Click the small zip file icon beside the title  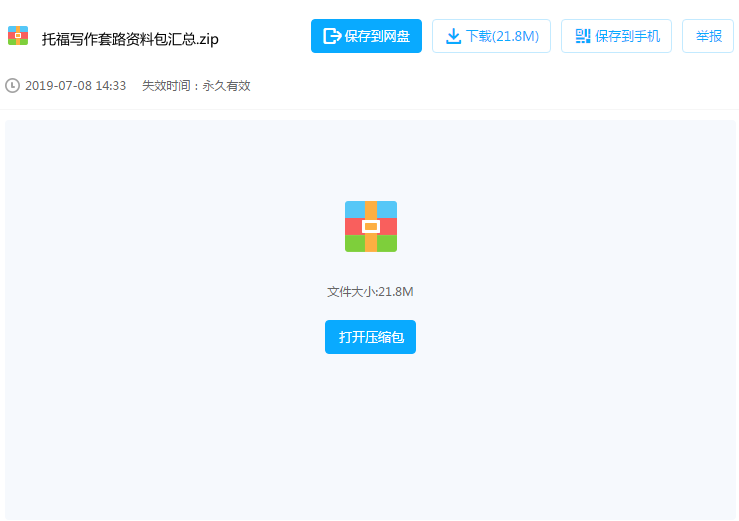pos(18,36)
